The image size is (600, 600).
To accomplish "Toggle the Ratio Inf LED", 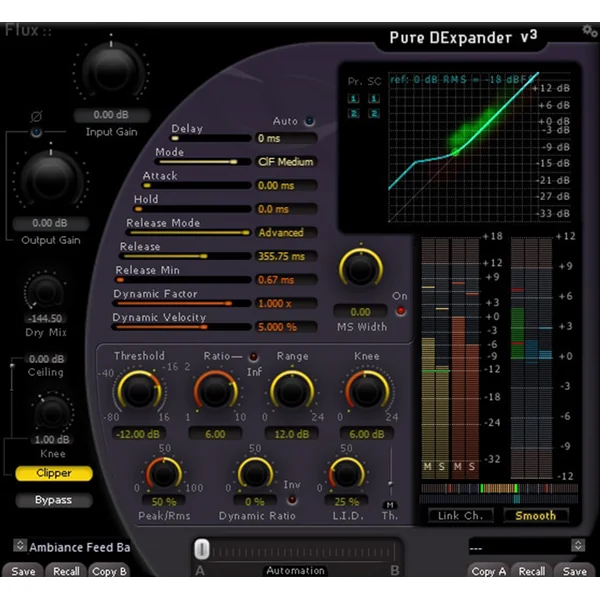I will [253, 357].
